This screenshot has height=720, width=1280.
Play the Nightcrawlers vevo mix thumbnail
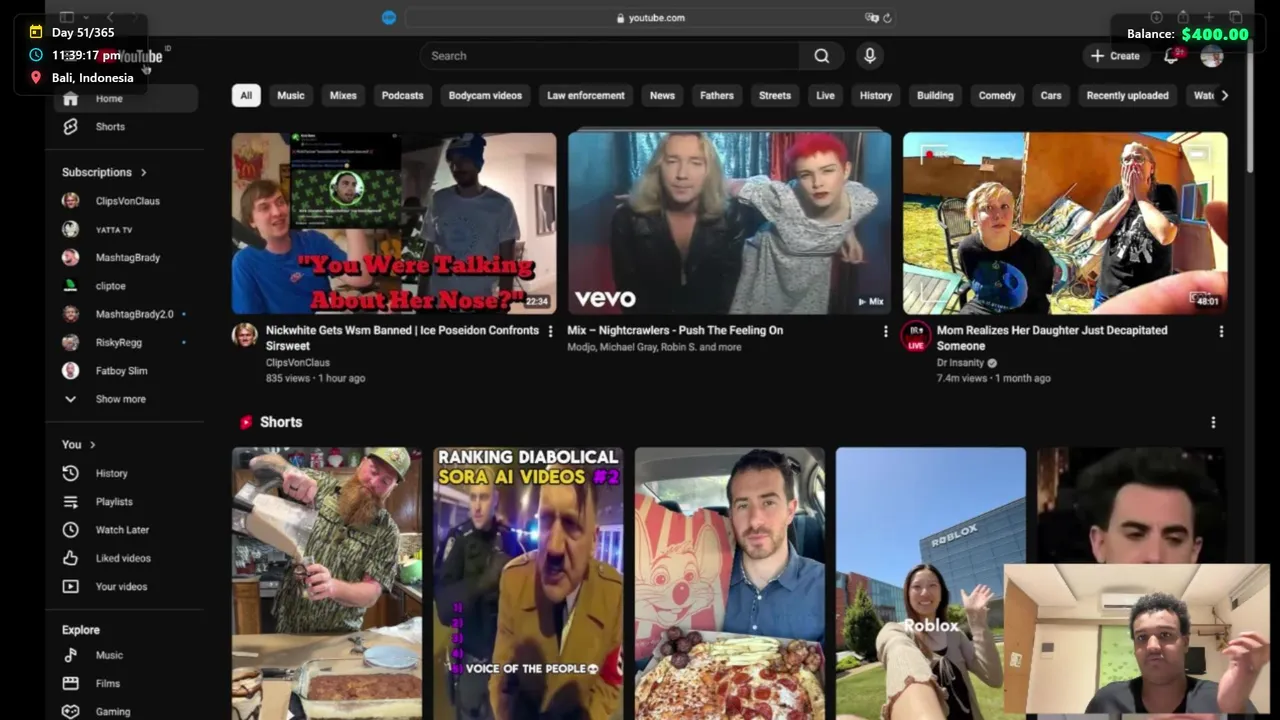click(729, 223)
